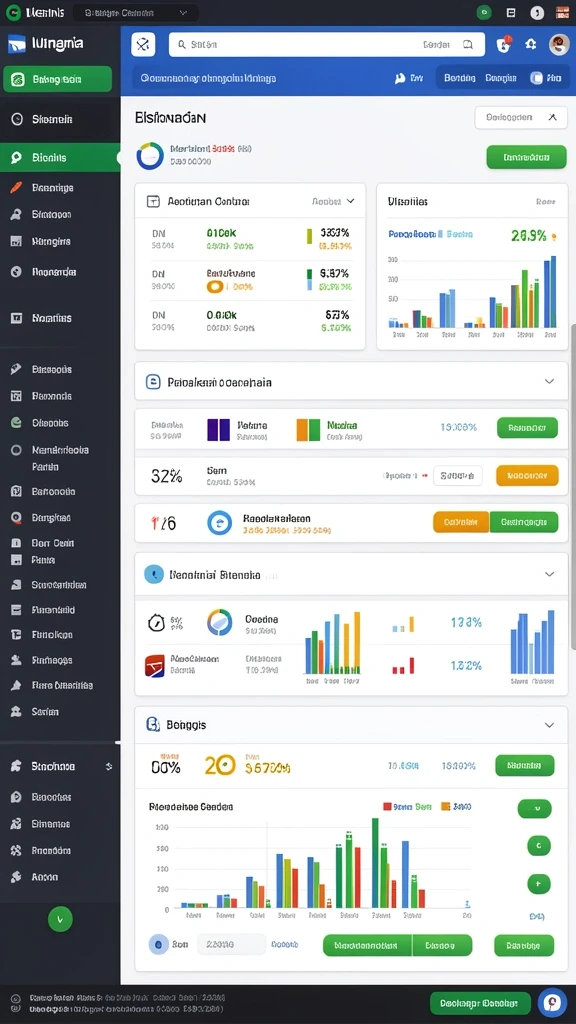Viewport: 576px width, 1024px height.
Task: Open the dropdown in the top dark bar
Action: click(135, 12)
